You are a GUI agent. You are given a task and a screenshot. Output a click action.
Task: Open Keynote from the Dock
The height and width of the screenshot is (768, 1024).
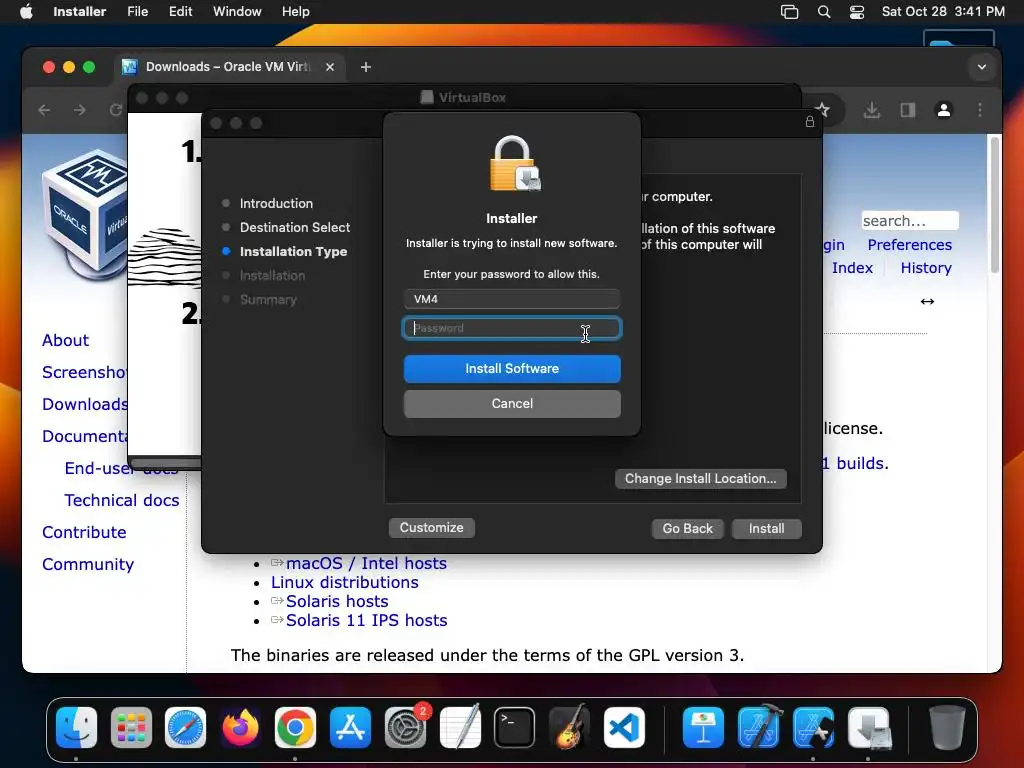[x=703, y=728]
